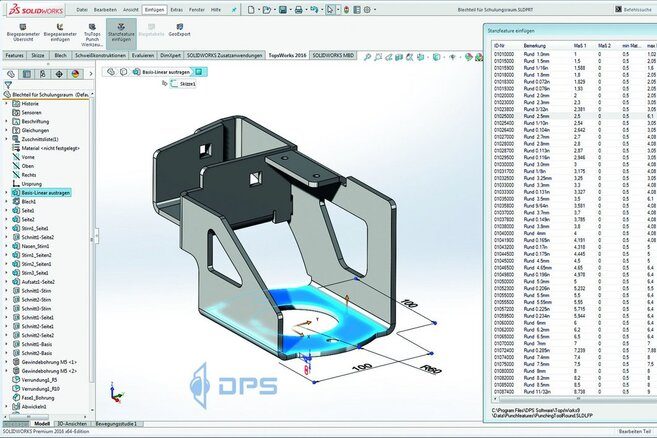Open the 3D-Ansichten bottom tab
This screenshot has width=657, height=438.
pyautogui.click(x=72, y=424)
